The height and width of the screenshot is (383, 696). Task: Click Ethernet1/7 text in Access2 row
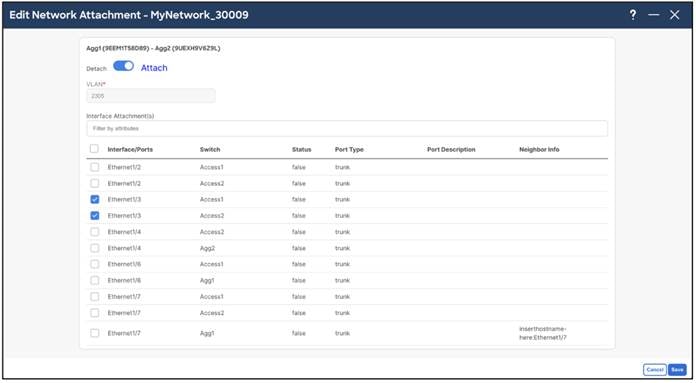point(124,313)
